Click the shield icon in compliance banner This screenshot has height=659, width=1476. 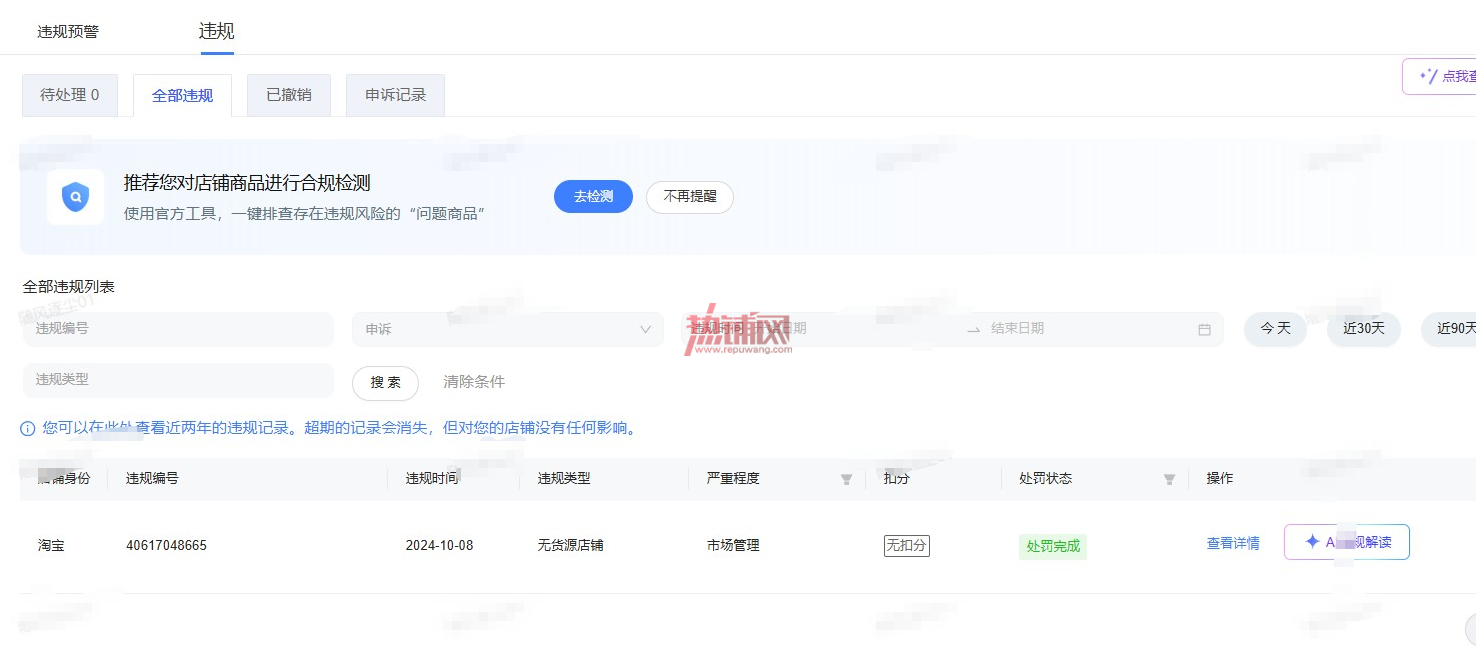75,197
